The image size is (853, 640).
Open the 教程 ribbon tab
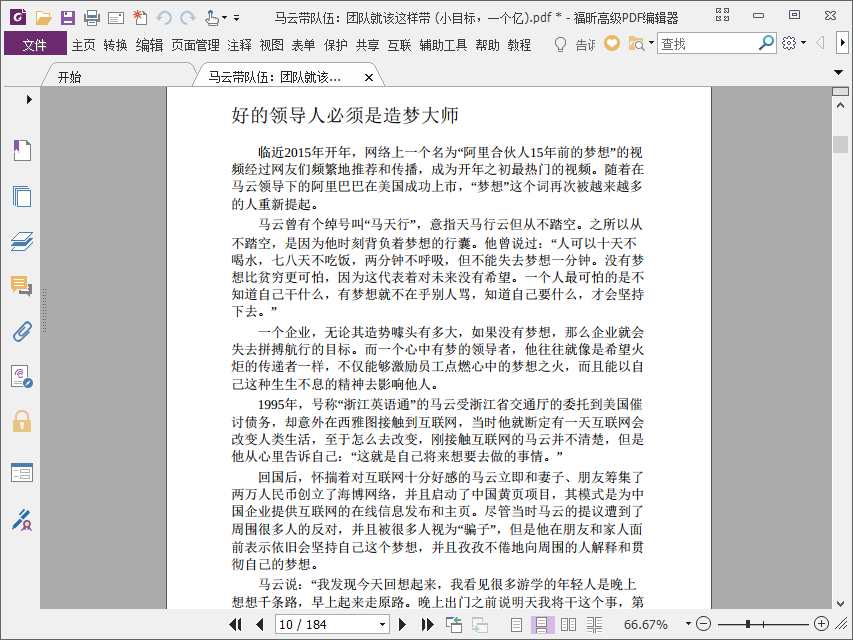(519, 45)
